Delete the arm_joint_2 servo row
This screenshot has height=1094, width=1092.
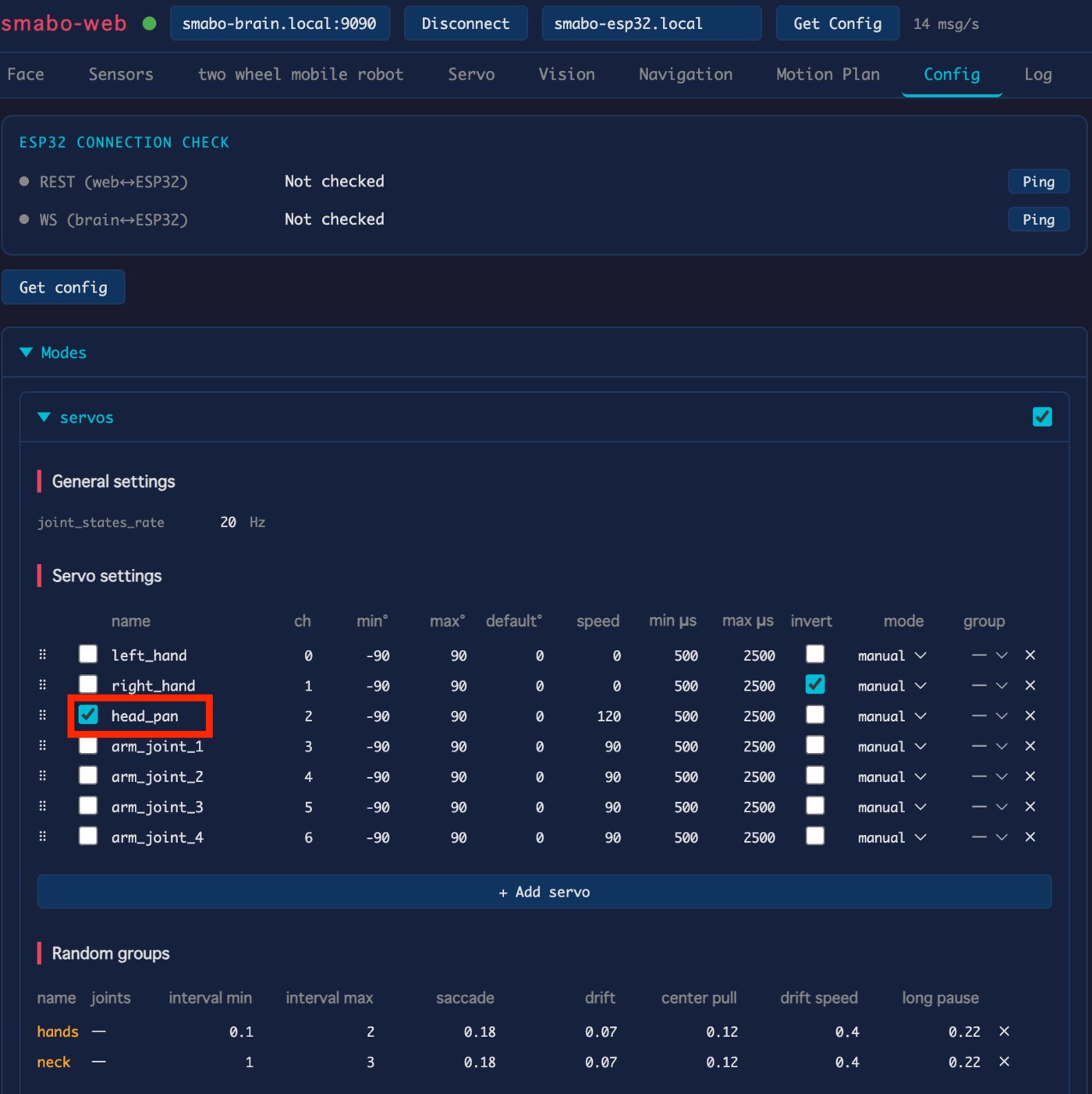click(x=1030, y=777)
